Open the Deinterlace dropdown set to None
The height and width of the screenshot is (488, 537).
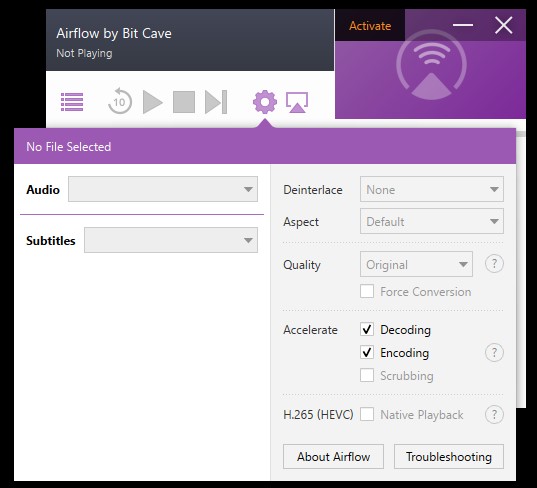point(432,189)
